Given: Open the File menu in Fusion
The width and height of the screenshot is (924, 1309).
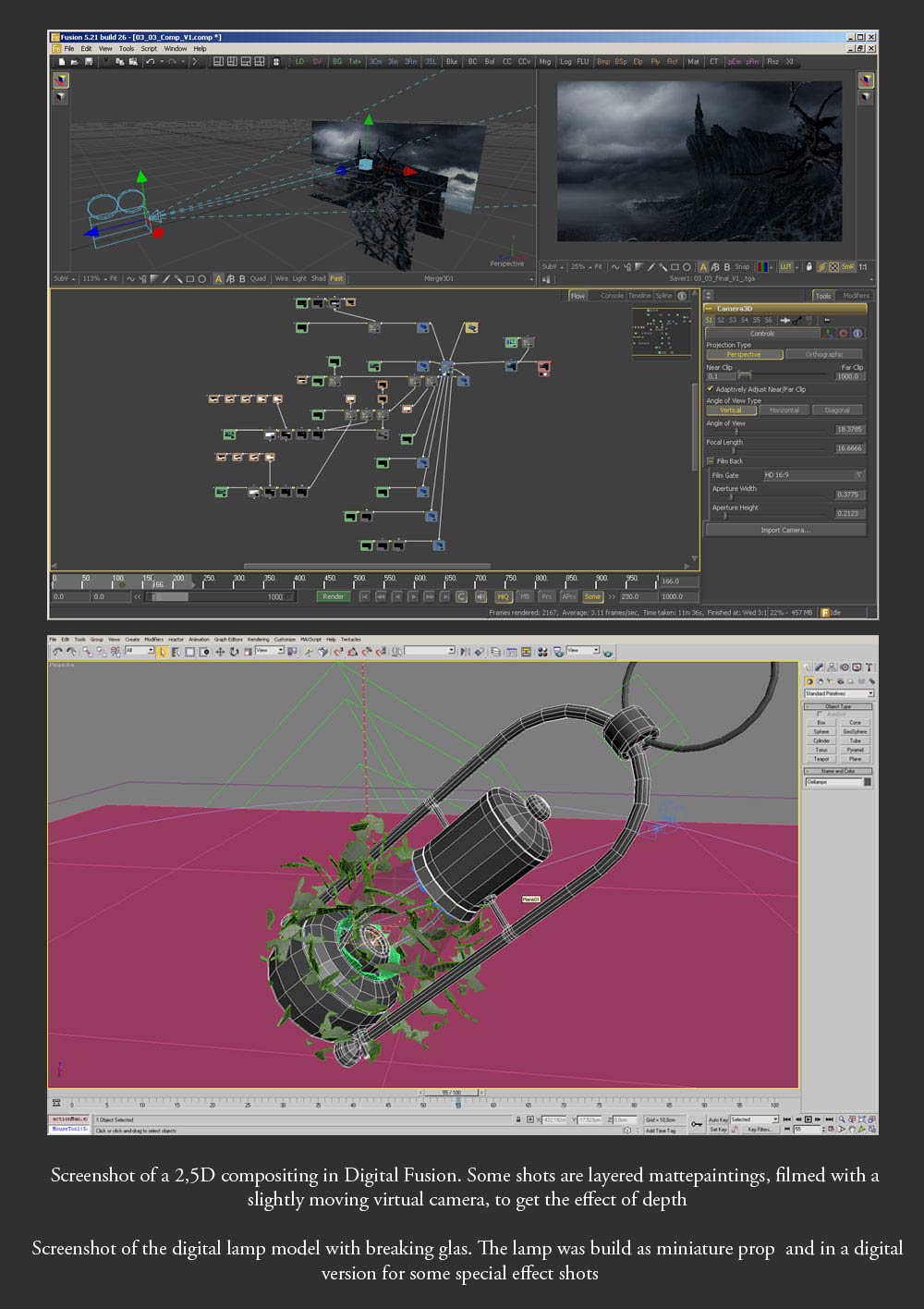Looking at the screenshot, I should (69, 49).
